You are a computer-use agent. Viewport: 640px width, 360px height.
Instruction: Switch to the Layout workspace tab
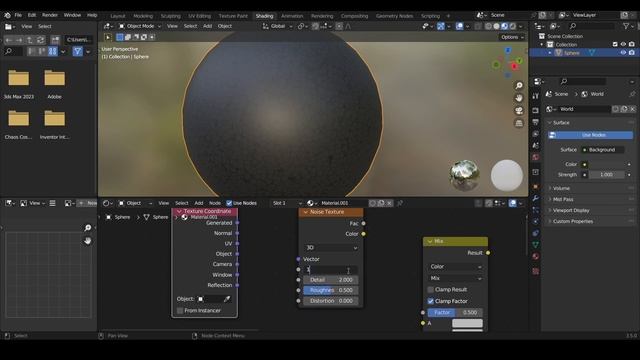[118, 16]
